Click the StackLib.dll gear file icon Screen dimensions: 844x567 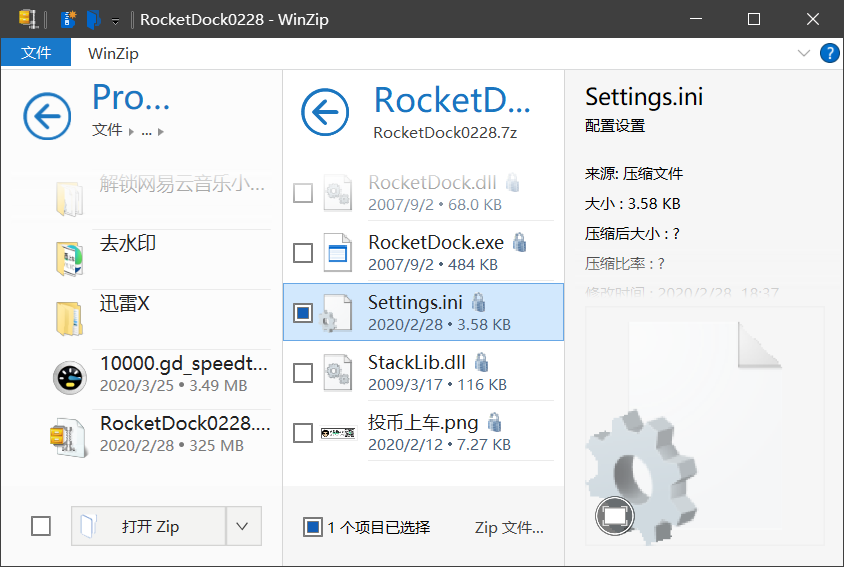coord(337,373)
